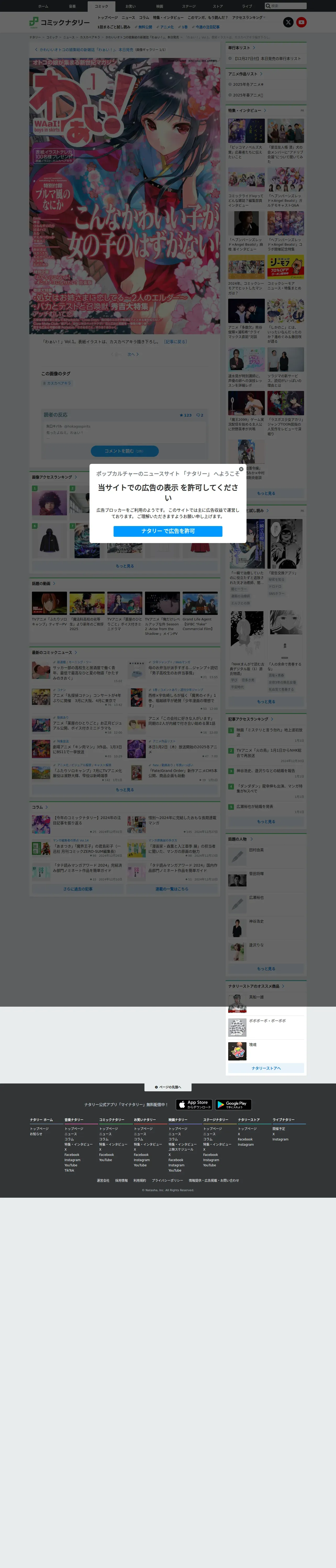Open the Grand Life Agent video thumbnail
The height and width of the screenshot is (1568, 336).
200,603
